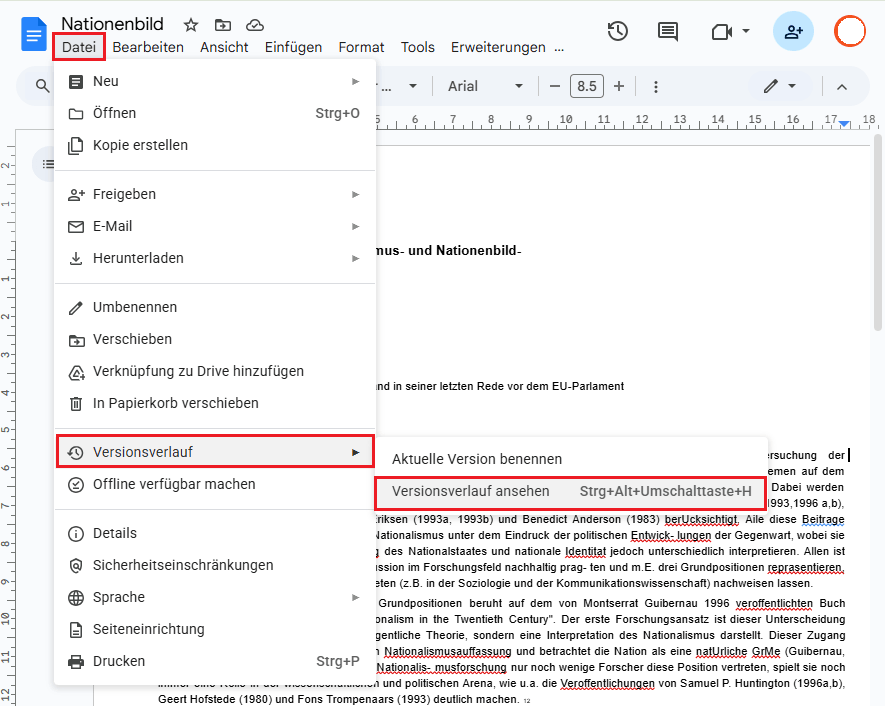The height and width of the screenshot is (706, 885).
Task: Choose Verschieben menu entry
Action: [214, 339]
